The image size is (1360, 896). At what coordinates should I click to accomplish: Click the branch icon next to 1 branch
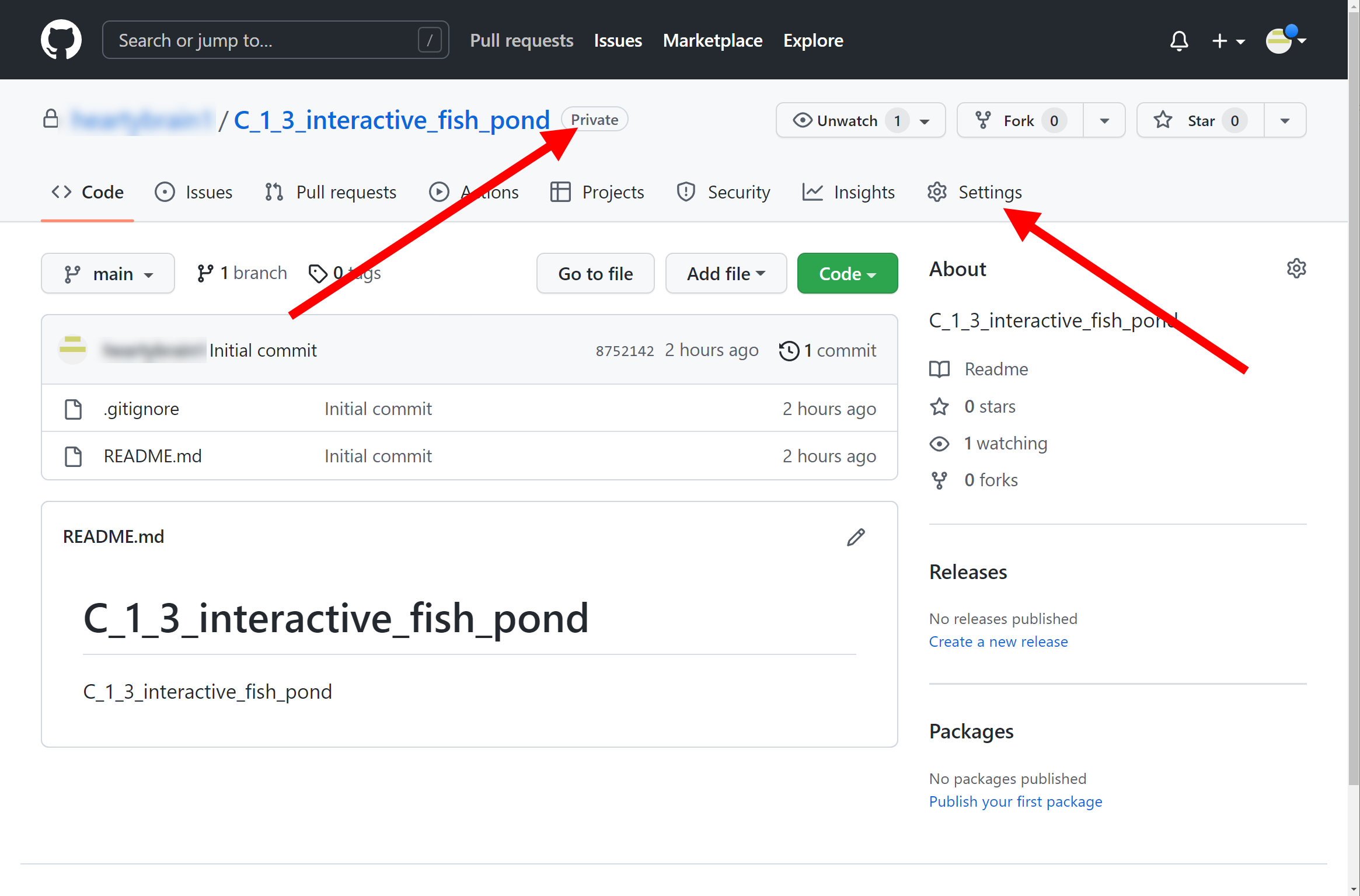pos(205,273)
